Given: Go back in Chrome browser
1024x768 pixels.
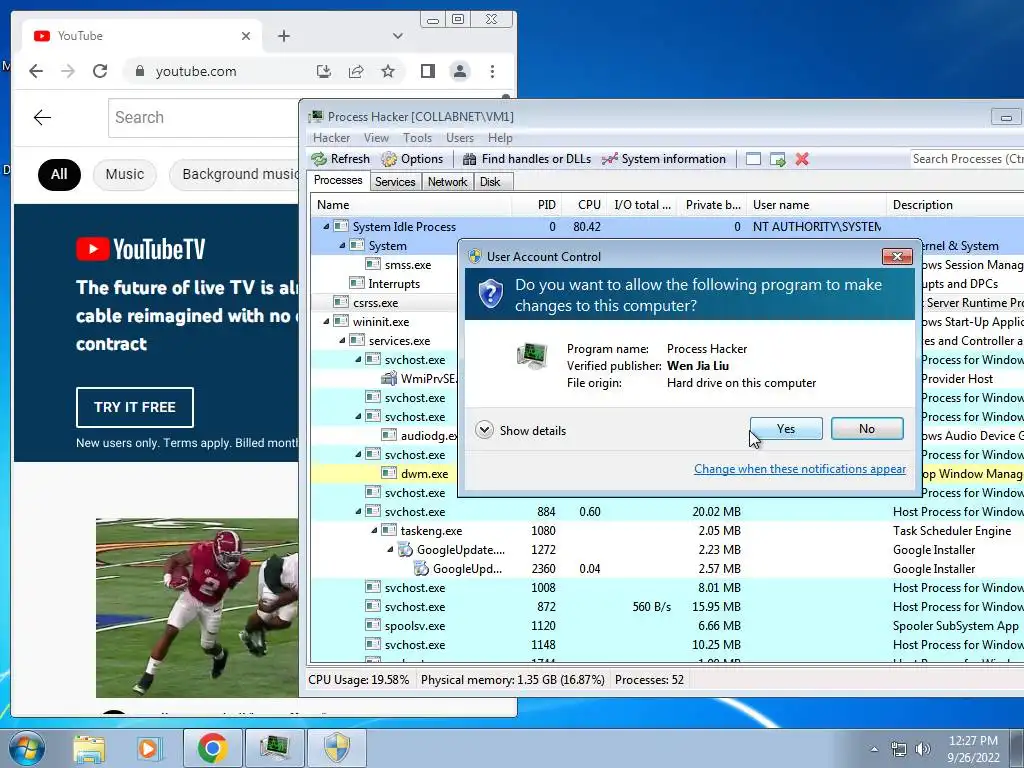Looking at the screenshot, I should 36,71.
